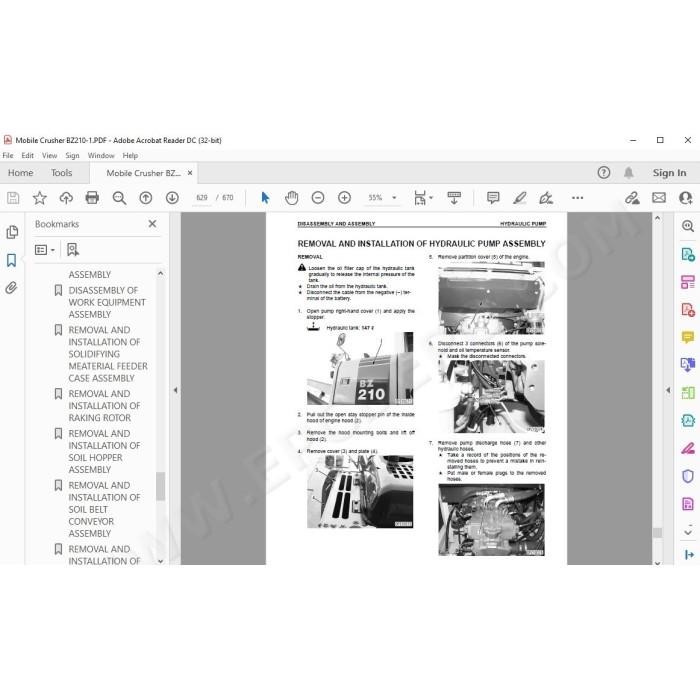
Task: Activate the Hand pan tool
Action: click(292, 197)
